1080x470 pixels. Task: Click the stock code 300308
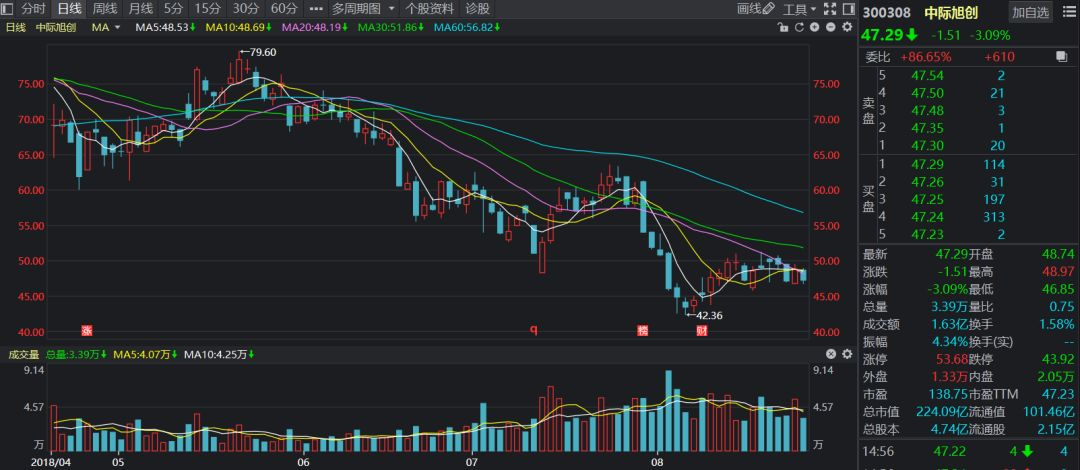(886, 12)
